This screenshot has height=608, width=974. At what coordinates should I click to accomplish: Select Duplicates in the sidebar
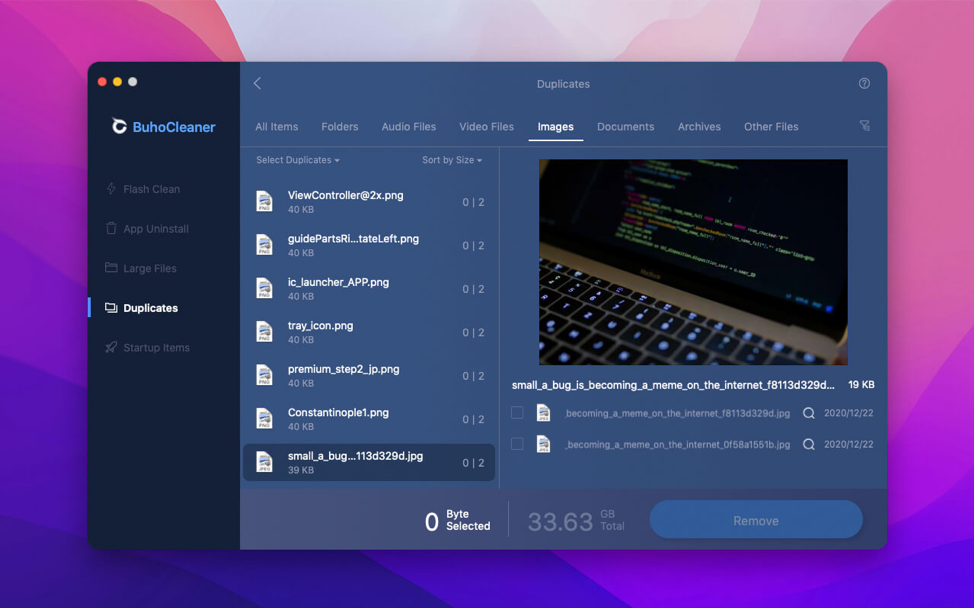(150, 308)
